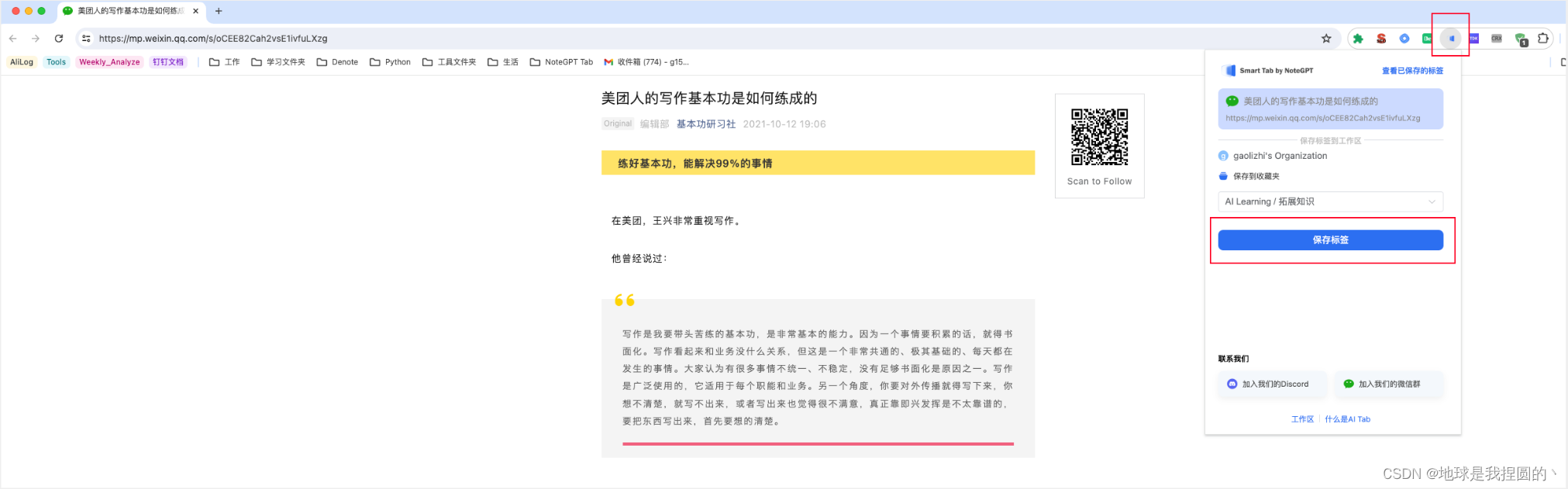Open a new browser tab
Viewport: 1568px width, 489px height.
point(219,11)
